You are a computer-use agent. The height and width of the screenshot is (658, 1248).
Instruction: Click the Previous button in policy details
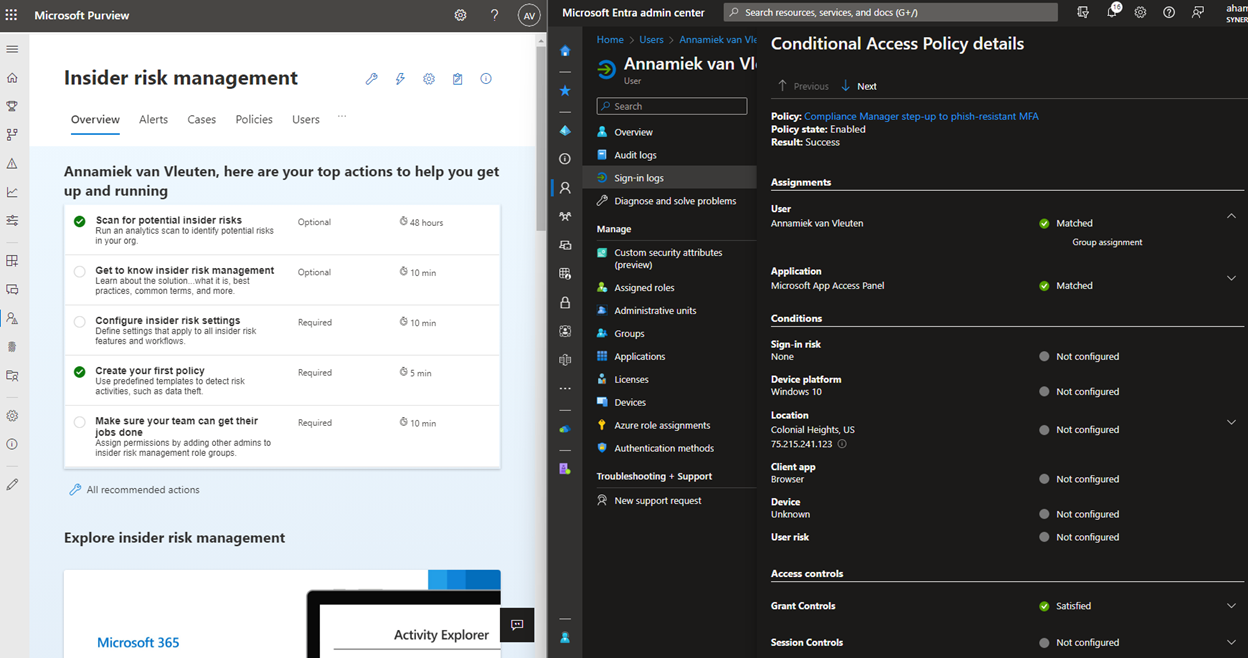click(x=803, y=86)
